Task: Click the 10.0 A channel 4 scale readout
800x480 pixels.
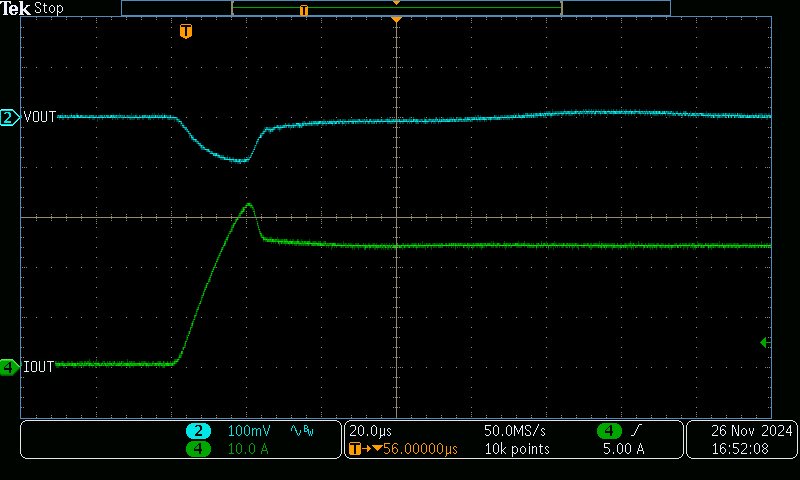Action: (x=251, y=450)
